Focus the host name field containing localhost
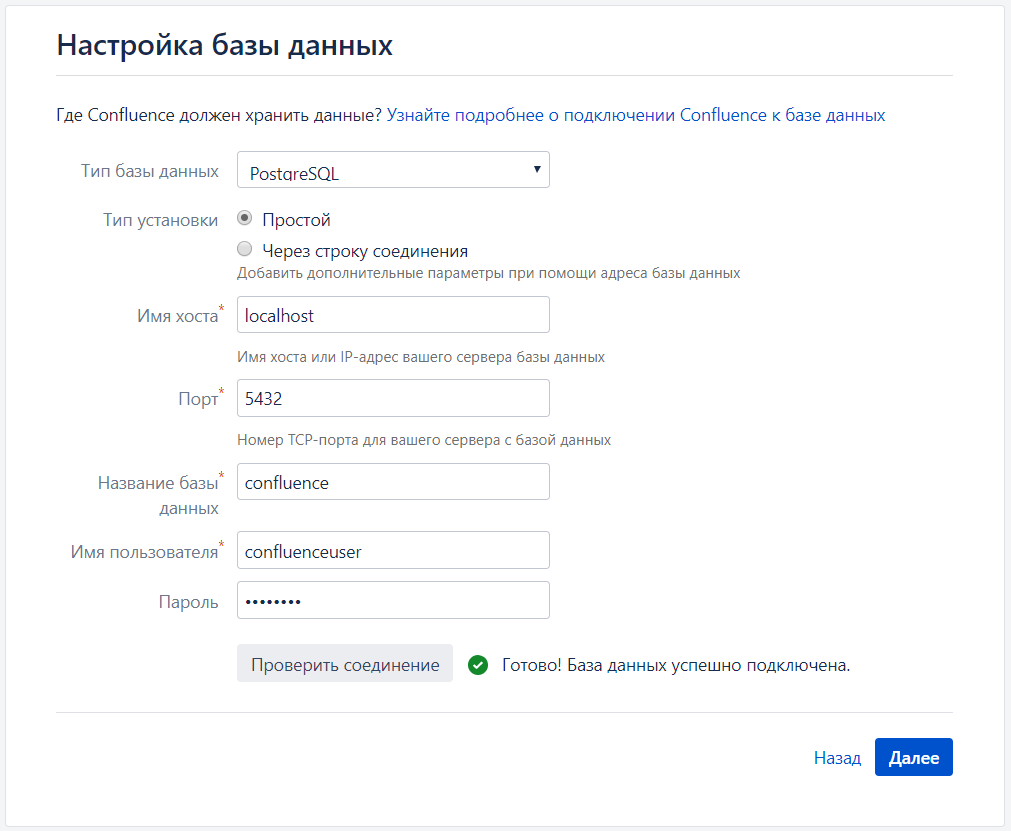 click(393, 315)
